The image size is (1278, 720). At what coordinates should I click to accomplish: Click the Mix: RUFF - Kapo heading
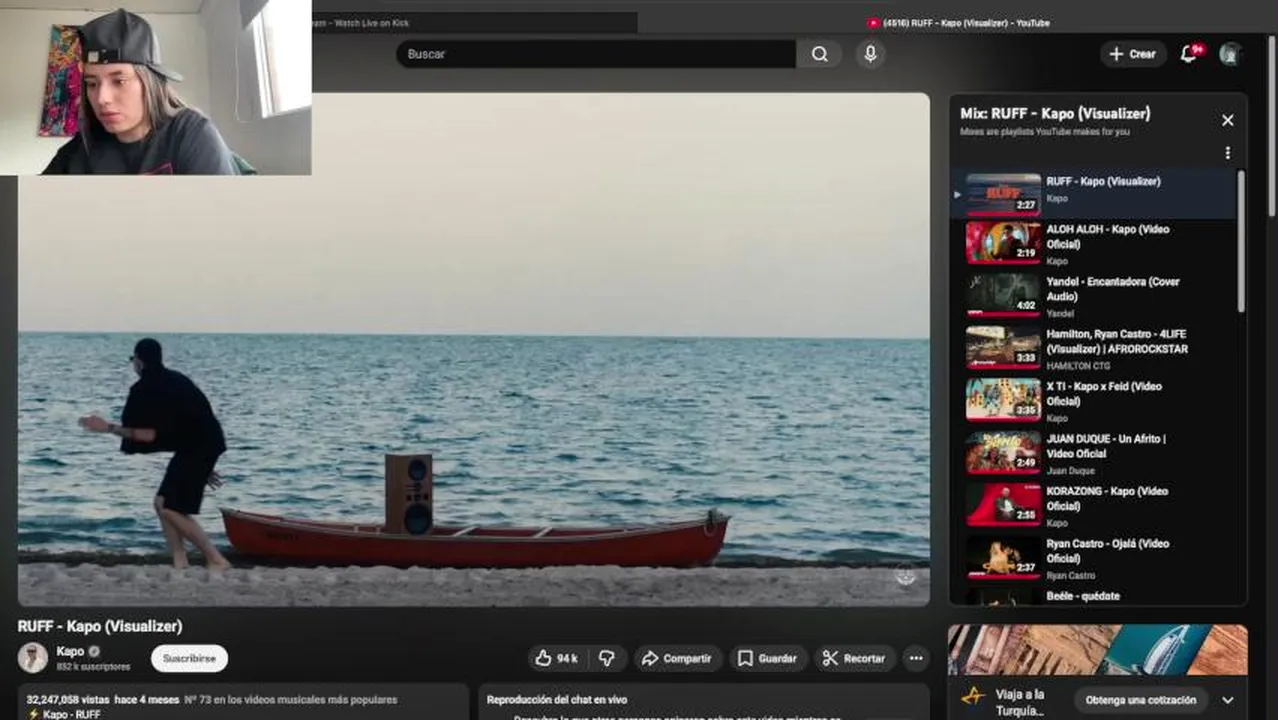(x=1055, y=113)
